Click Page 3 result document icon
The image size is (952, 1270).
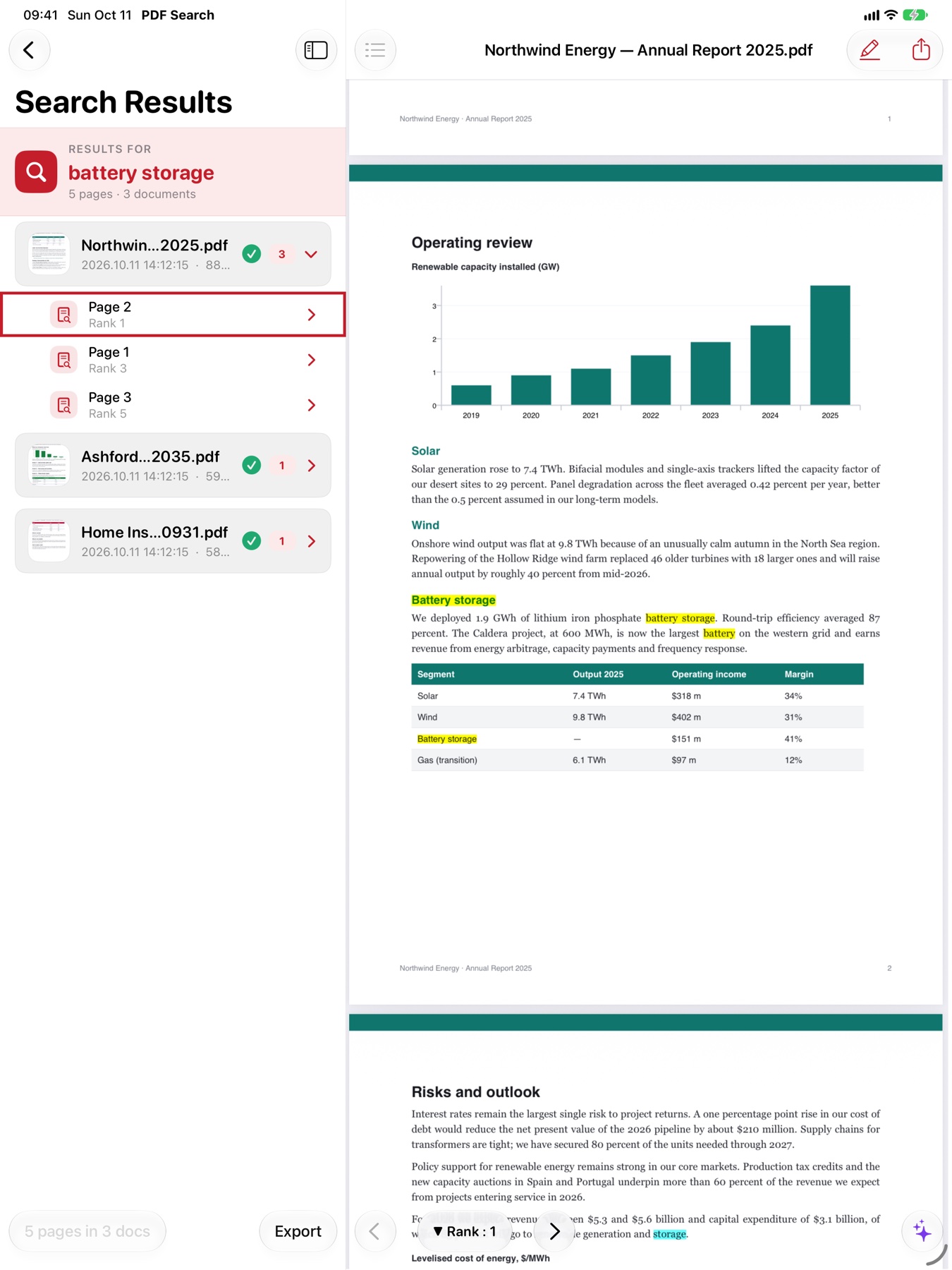click(x=63, y=405)
